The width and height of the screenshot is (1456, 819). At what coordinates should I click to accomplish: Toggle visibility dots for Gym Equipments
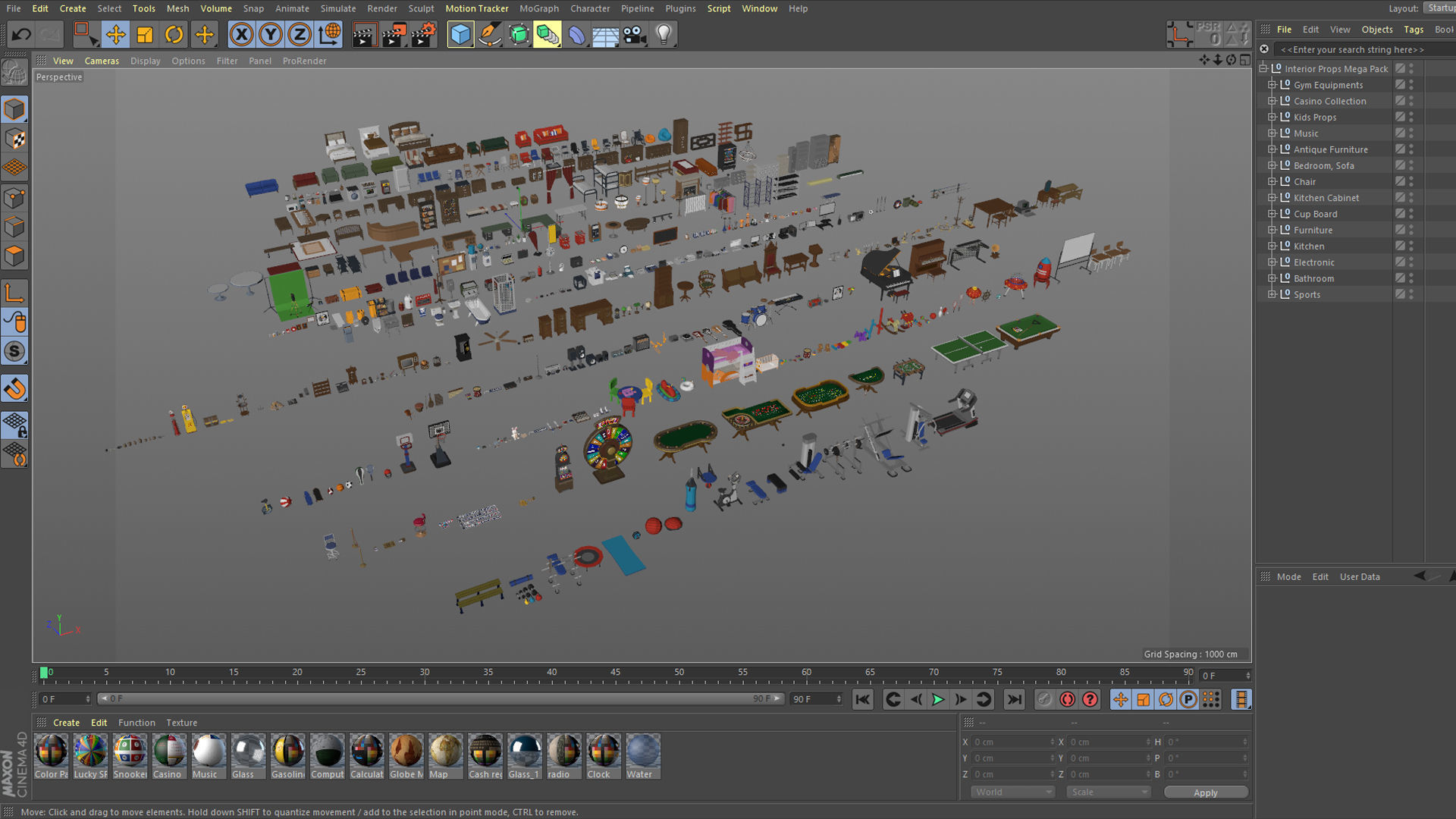[1411, 85]
